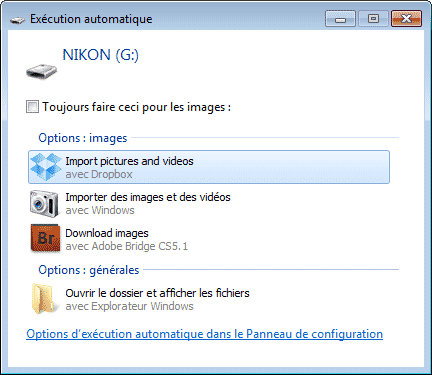The height and width of the screenshot is (375, 432).
Task: Click the 'NIKON (G:)' drive title
Action: click(100, 55)
